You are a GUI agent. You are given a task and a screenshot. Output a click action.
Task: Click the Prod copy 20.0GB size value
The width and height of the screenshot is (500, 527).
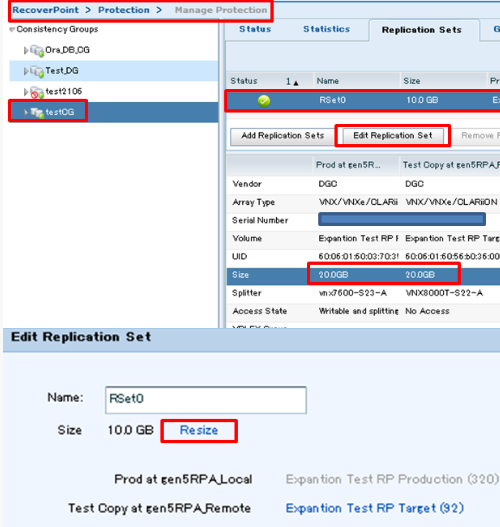click(x=333, y=275)
